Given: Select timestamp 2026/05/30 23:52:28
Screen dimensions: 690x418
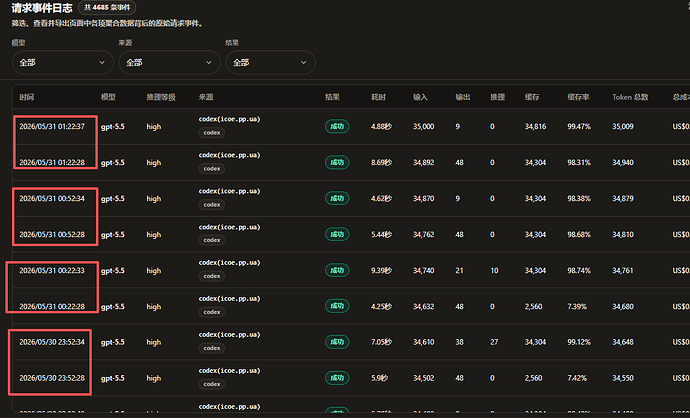Looking at the screenshot, I should 52,378.
